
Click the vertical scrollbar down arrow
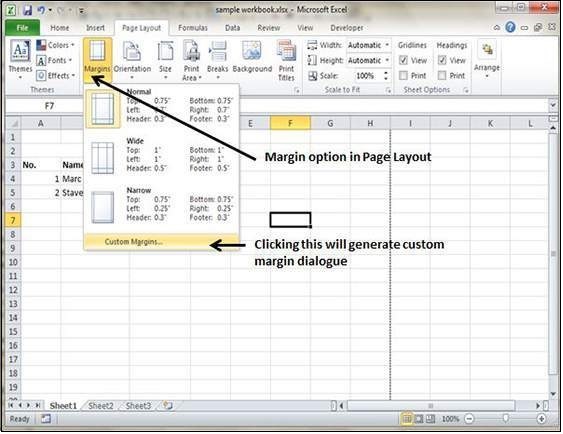(x=553, y=394)
